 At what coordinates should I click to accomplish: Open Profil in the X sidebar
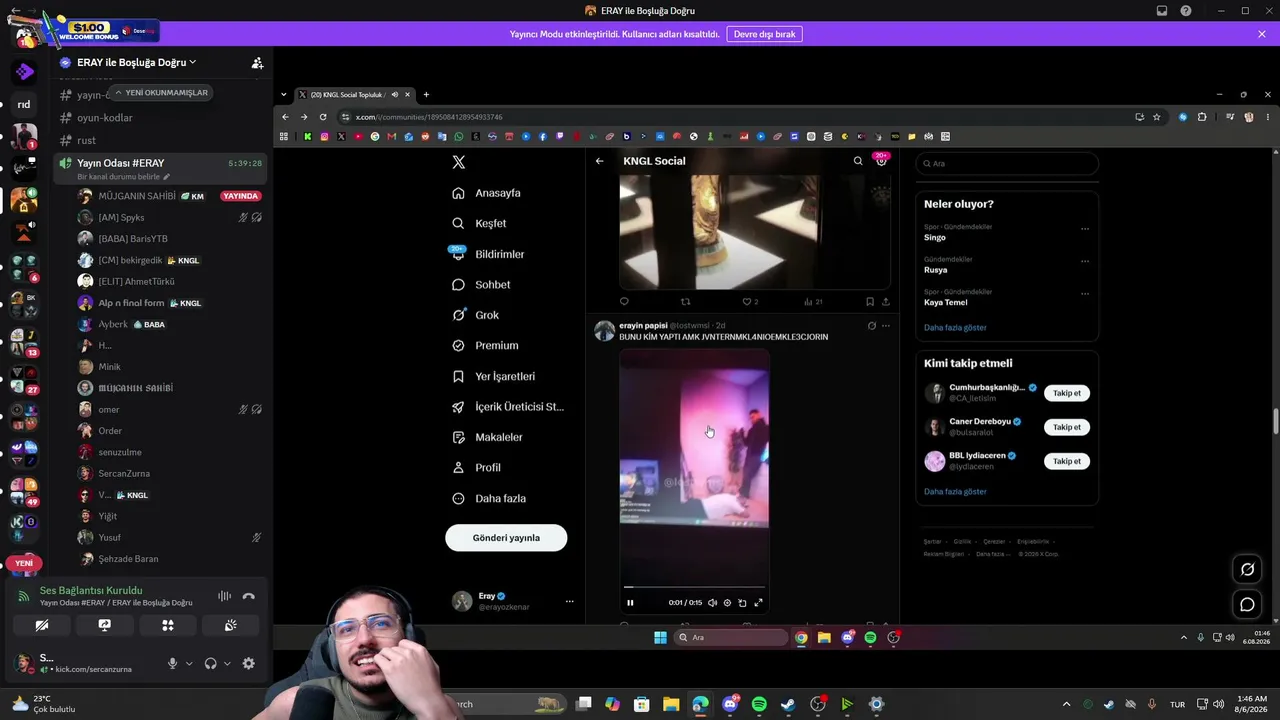tap(476, 467)
